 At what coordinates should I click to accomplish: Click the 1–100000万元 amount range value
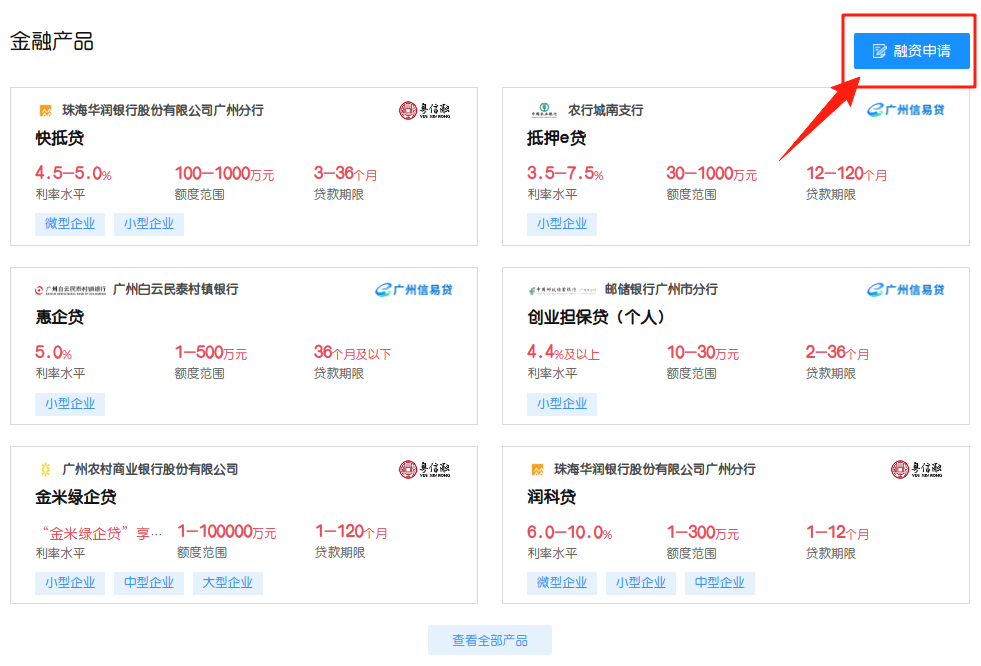226,532
